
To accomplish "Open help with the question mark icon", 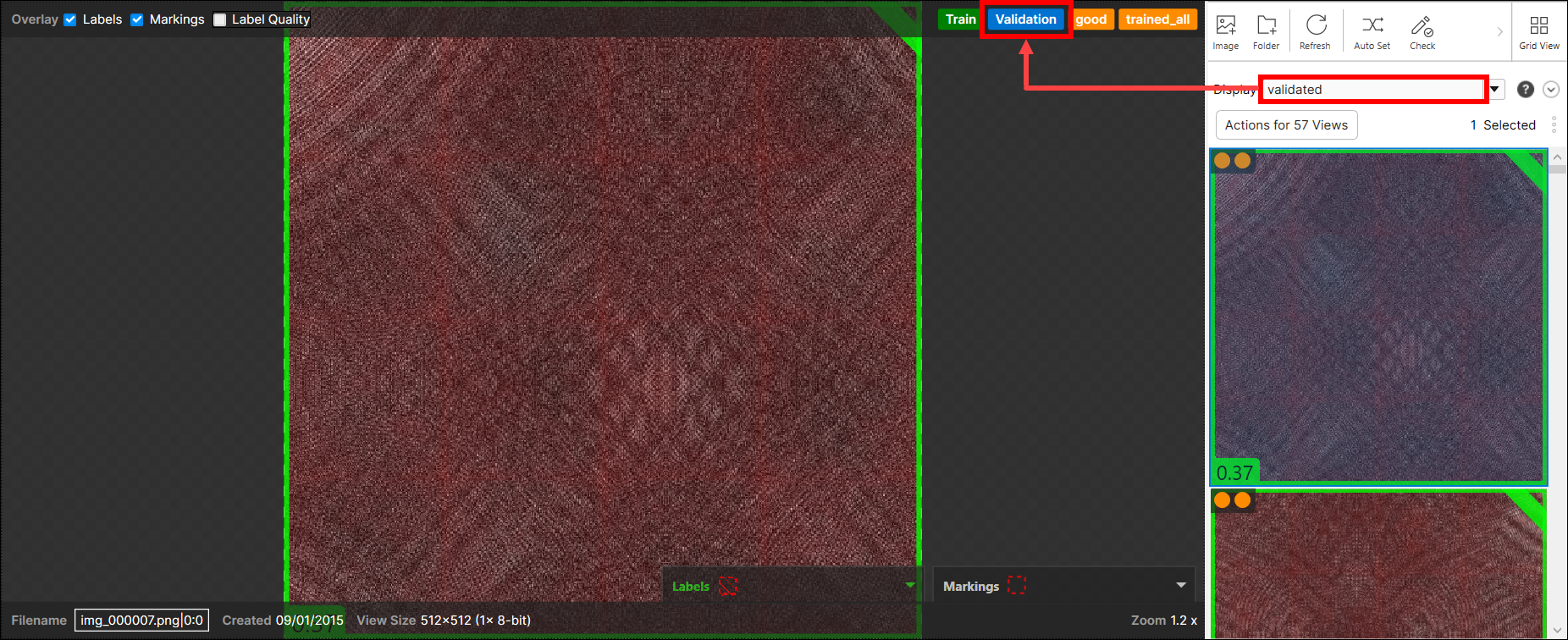I will (x=1525, y=90).
